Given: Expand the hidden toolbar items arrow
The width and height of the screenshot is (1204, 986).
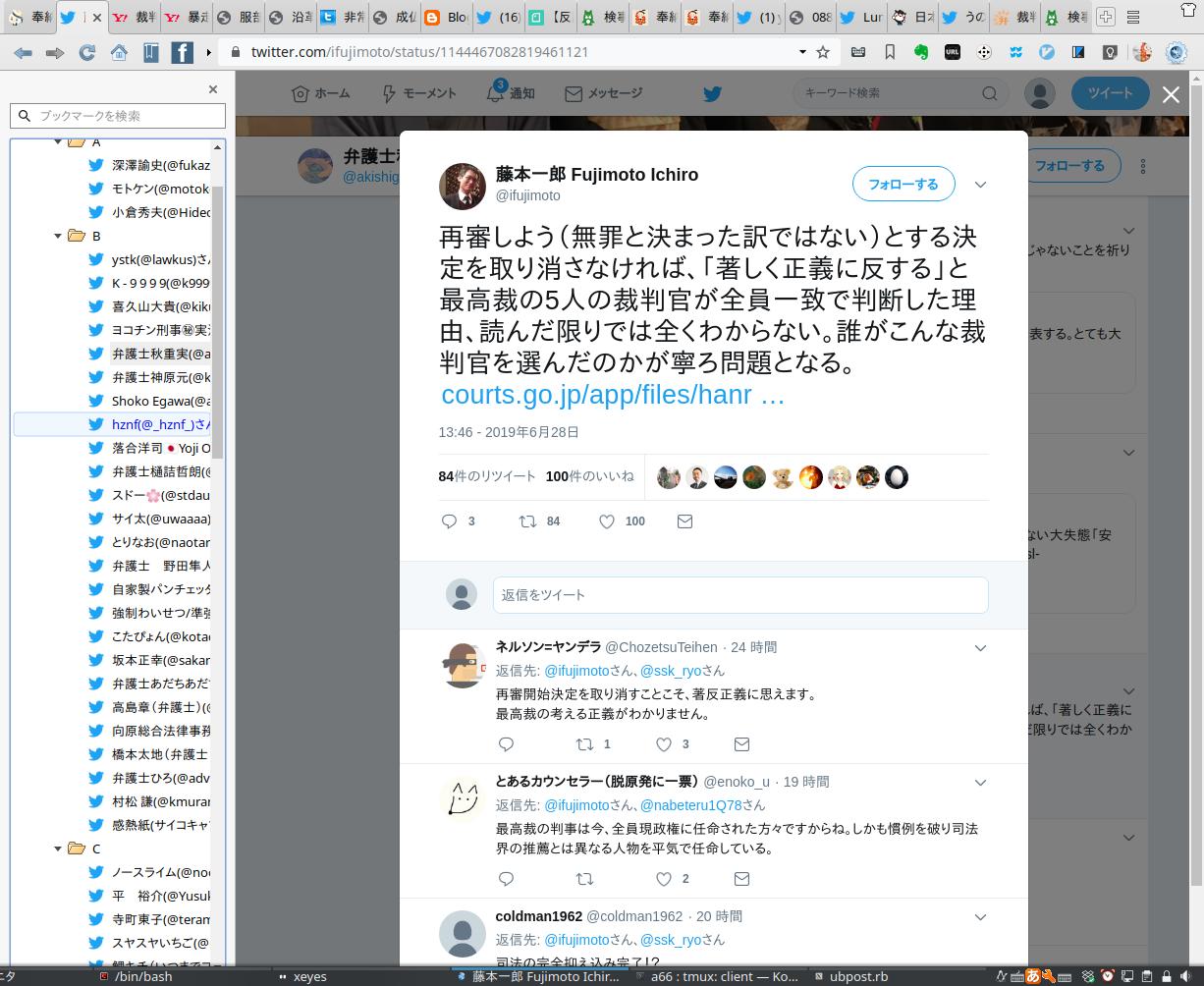Looking at the screenshot, I should click(208, 52).
